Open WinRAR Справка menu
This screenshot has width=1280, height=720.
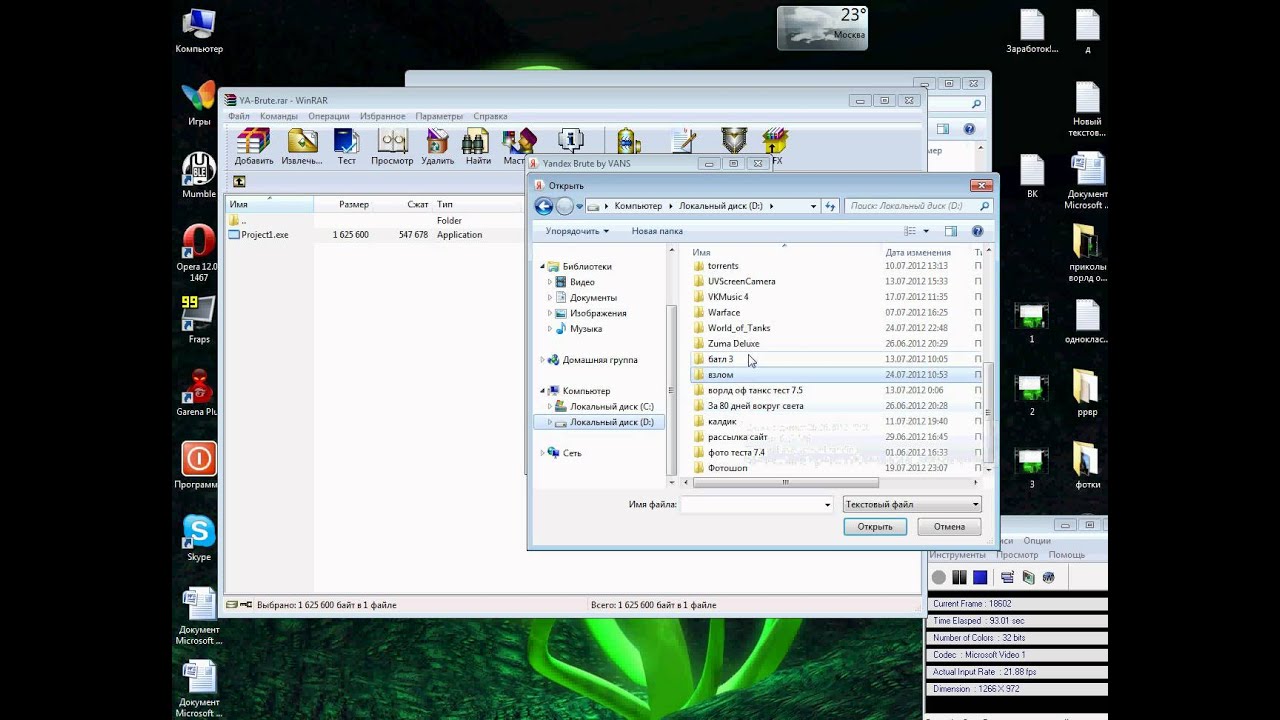pyautogui.click(x=490, y=116)
